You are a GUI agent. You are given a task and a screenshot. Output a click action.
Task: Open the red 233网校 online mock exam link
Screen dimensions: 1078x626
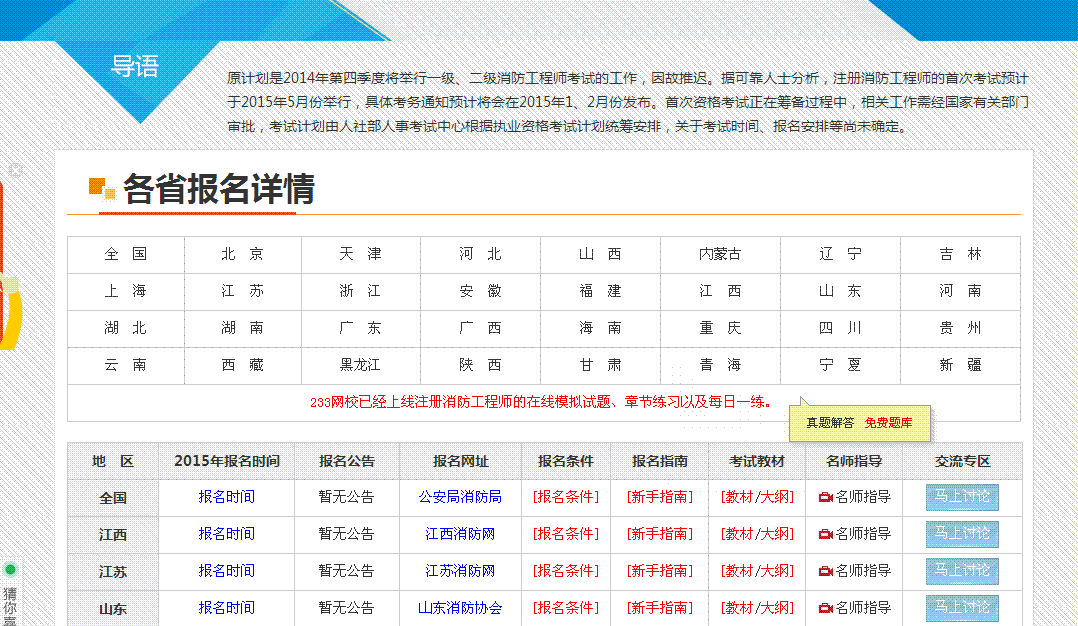tap(540, 403)
